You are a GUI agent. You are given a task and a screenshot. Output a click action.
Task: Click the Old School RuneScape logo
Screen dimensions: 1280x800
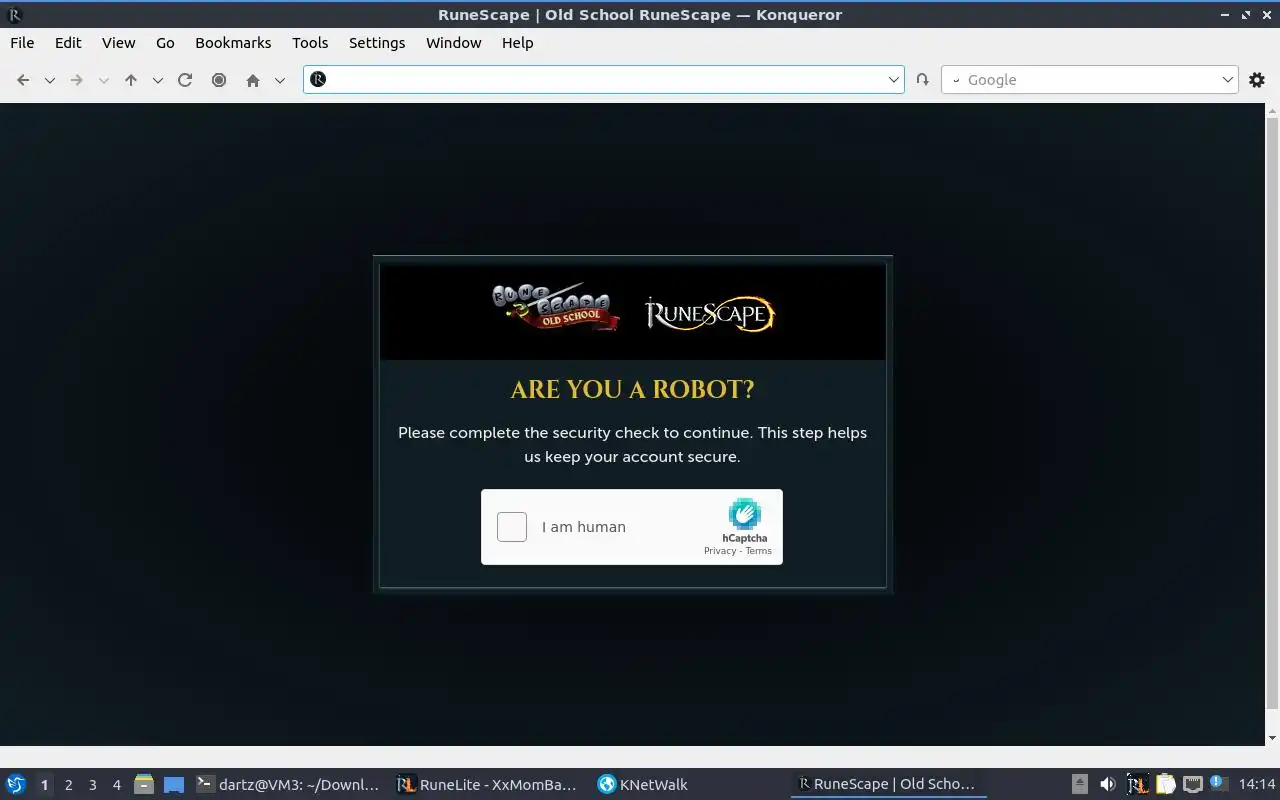click(555, 306)
